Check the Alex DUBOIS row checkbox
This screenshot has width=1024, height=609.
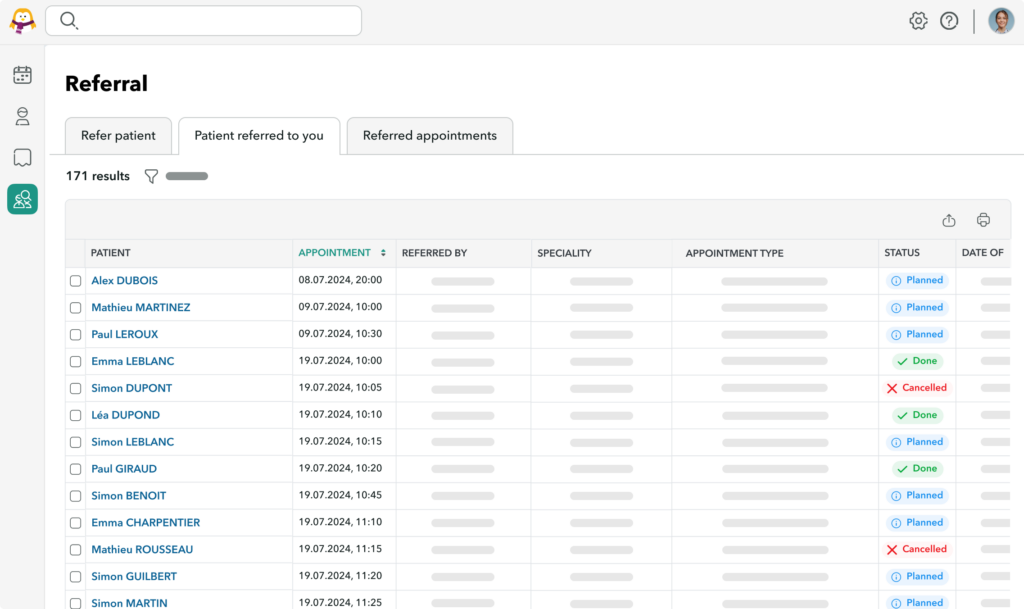76,281
